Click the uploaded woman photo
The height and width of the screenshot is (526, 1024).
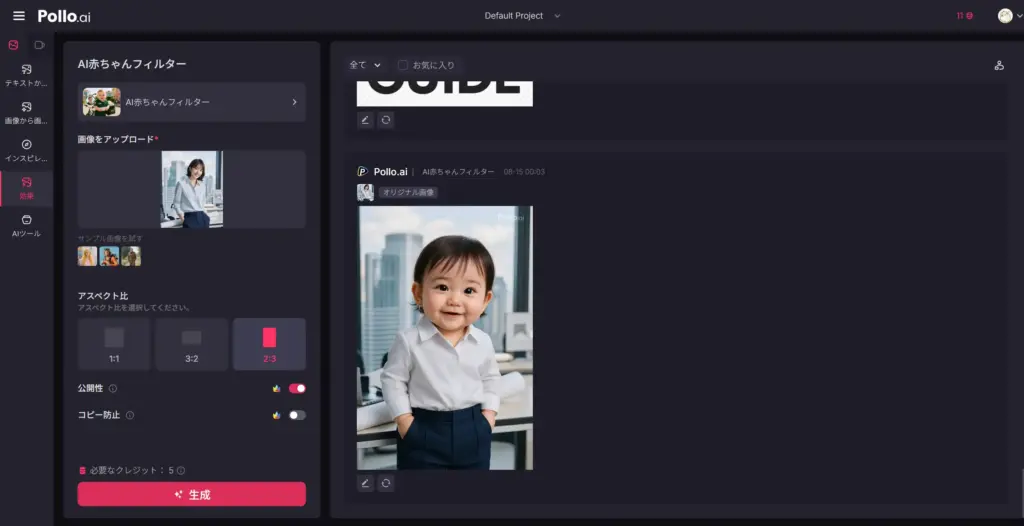[192, 189]
